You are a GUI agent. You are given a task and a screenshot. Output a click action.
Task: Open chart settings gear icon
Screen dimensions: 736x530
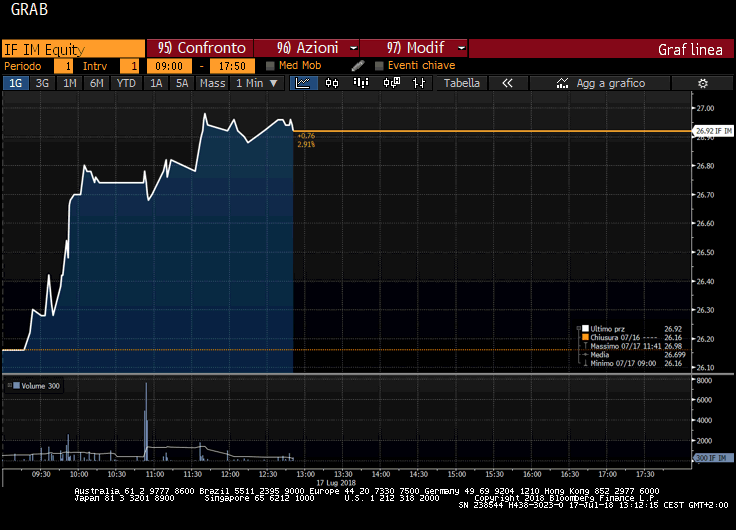pos(702,84)
